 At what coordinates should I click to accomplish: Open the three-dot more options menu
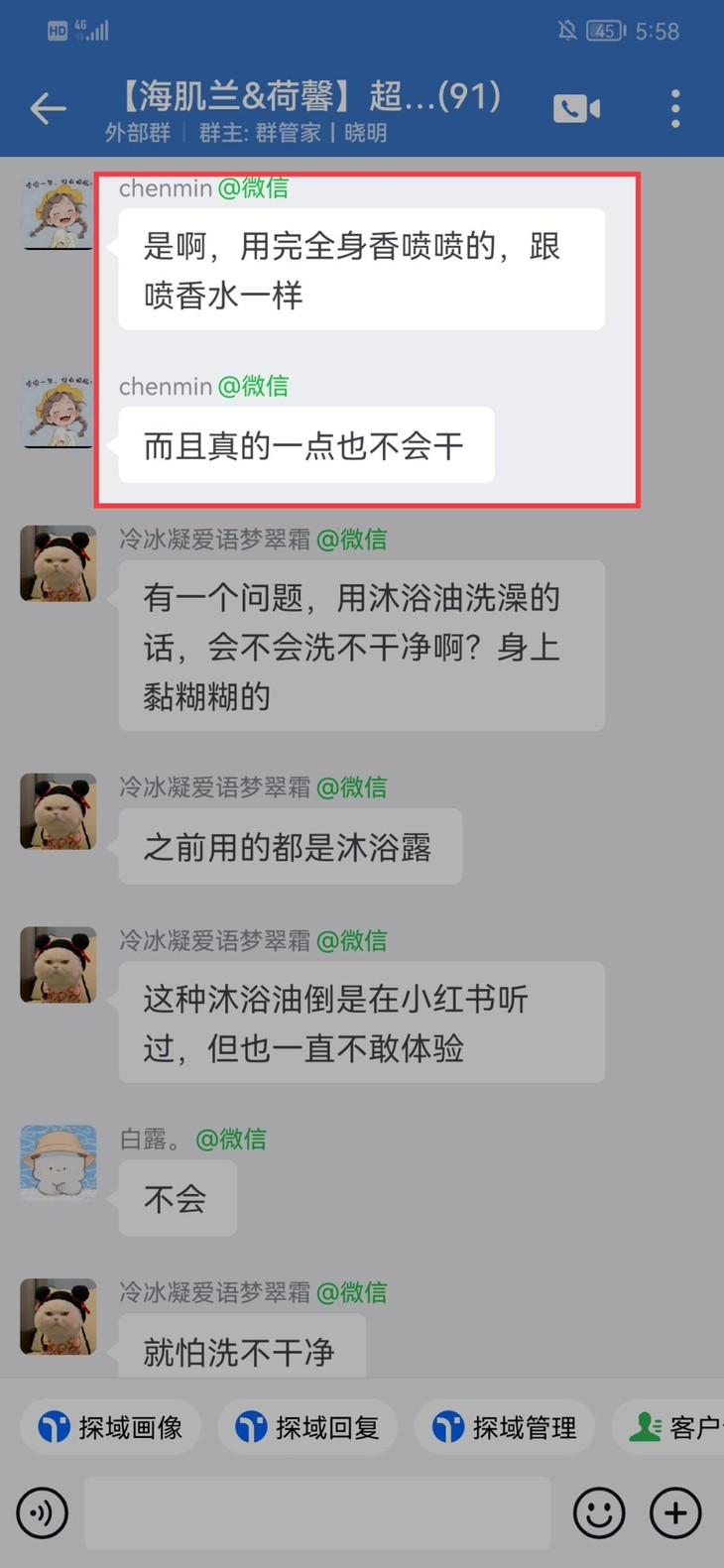click(x=675, y=108)
